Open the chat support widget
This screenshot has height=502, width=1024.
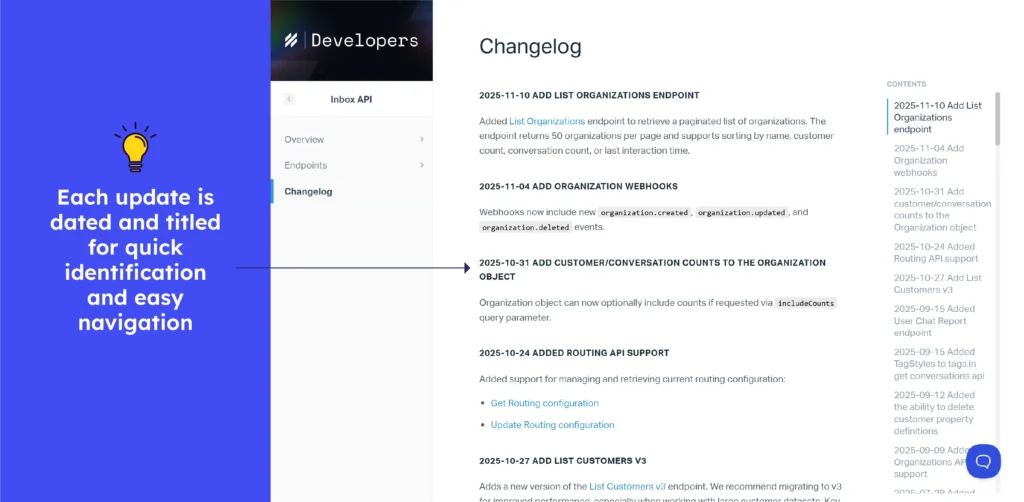coord(983,462)
